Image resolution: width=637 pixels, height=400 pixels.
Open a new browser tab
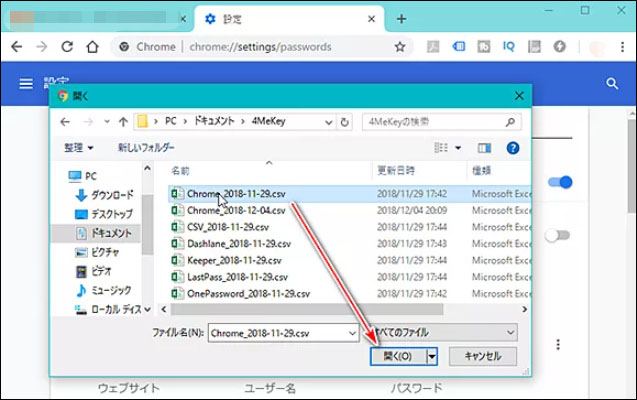click(401, 19)
